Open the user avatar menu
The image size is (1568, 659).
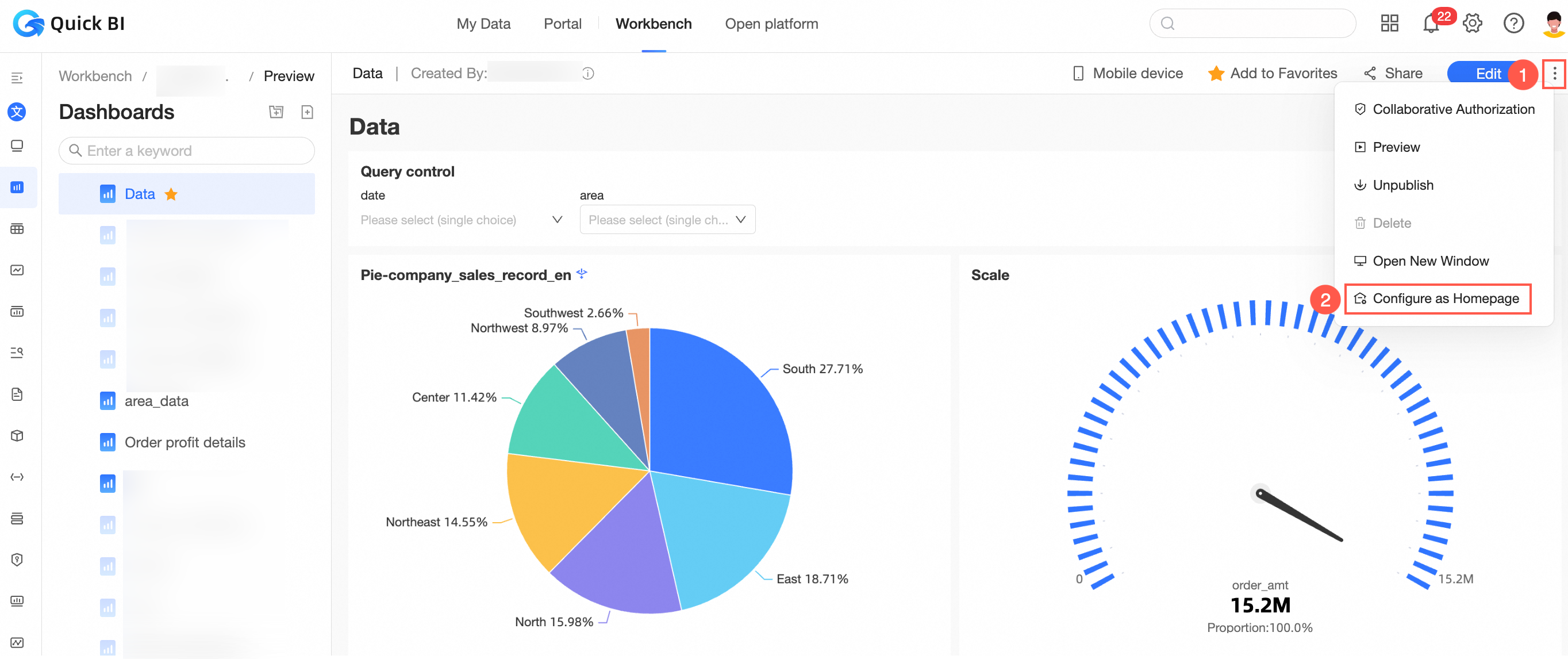click(1554, 24)
